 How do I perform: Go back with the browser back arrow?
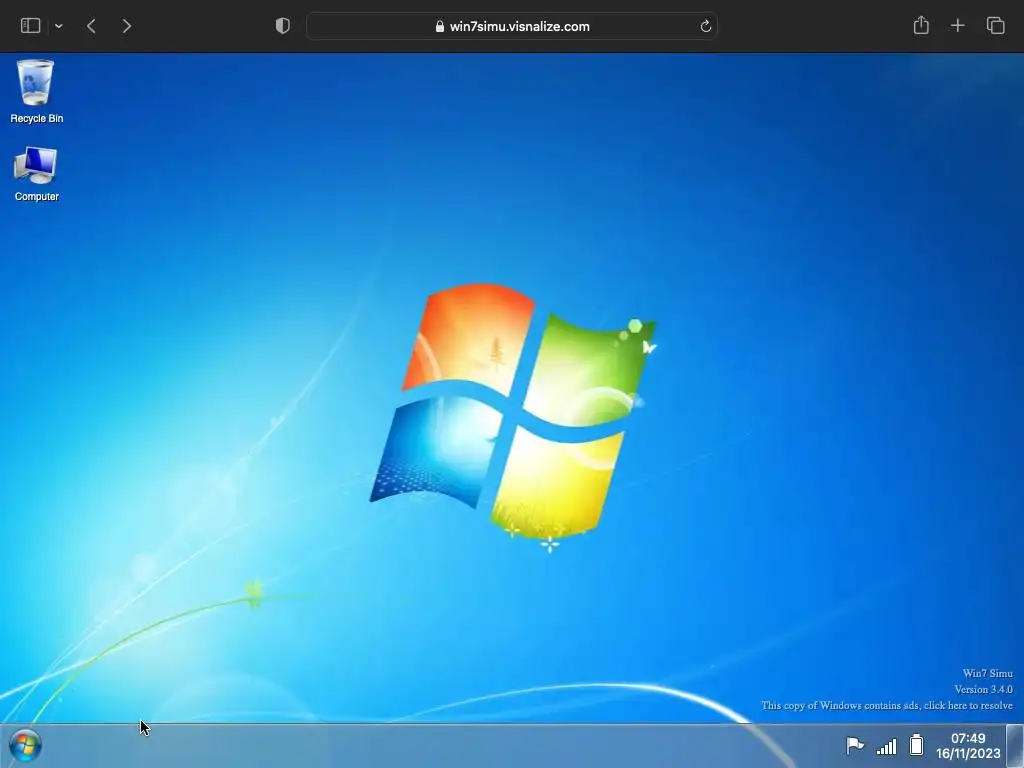pyautogui.click(x=91, y=26)
